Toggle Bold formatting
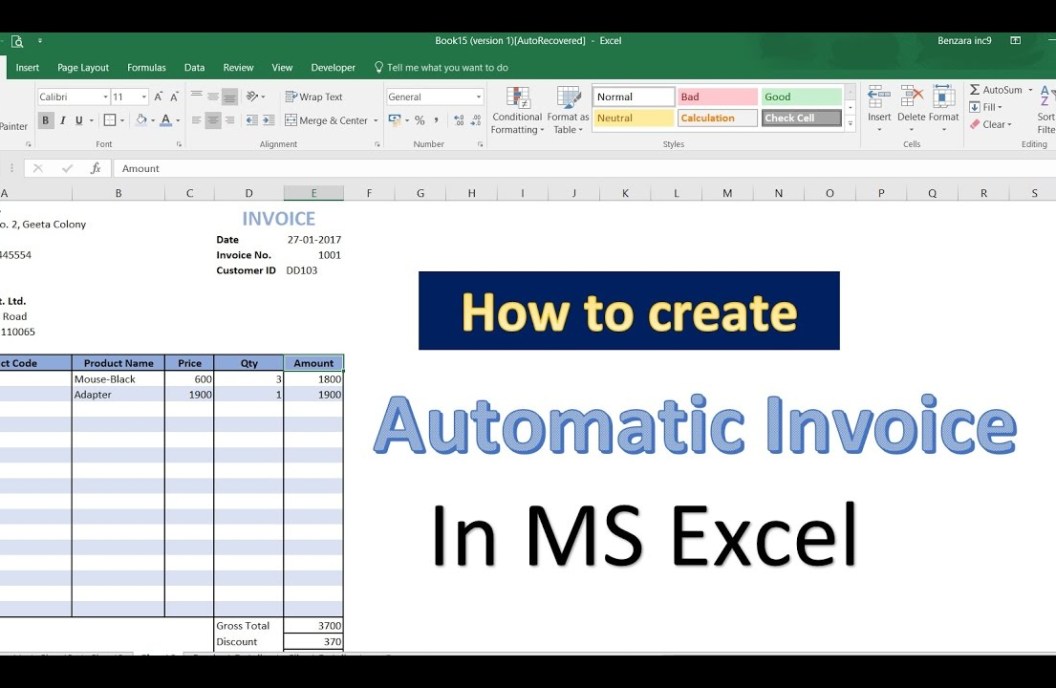Viewport: 1056px width, 688px height. point(45,121)
